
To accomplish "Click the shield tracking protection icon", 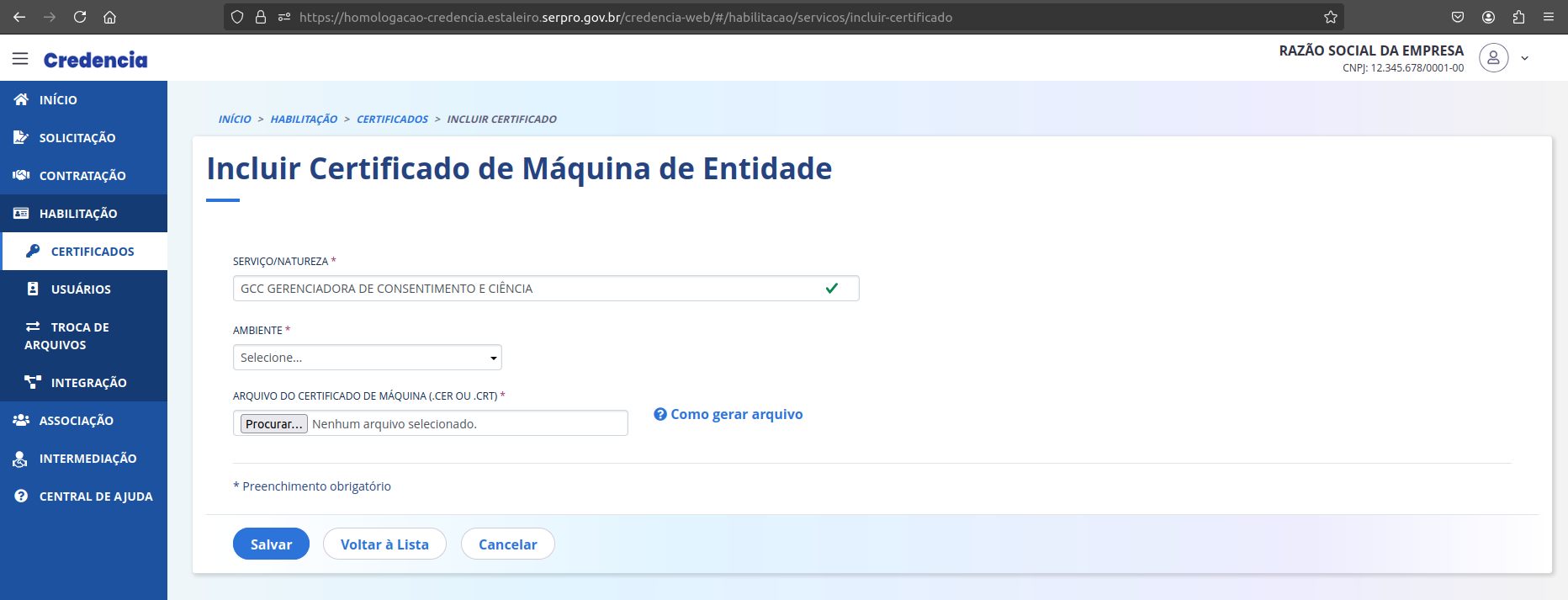I will pos(237,17).
